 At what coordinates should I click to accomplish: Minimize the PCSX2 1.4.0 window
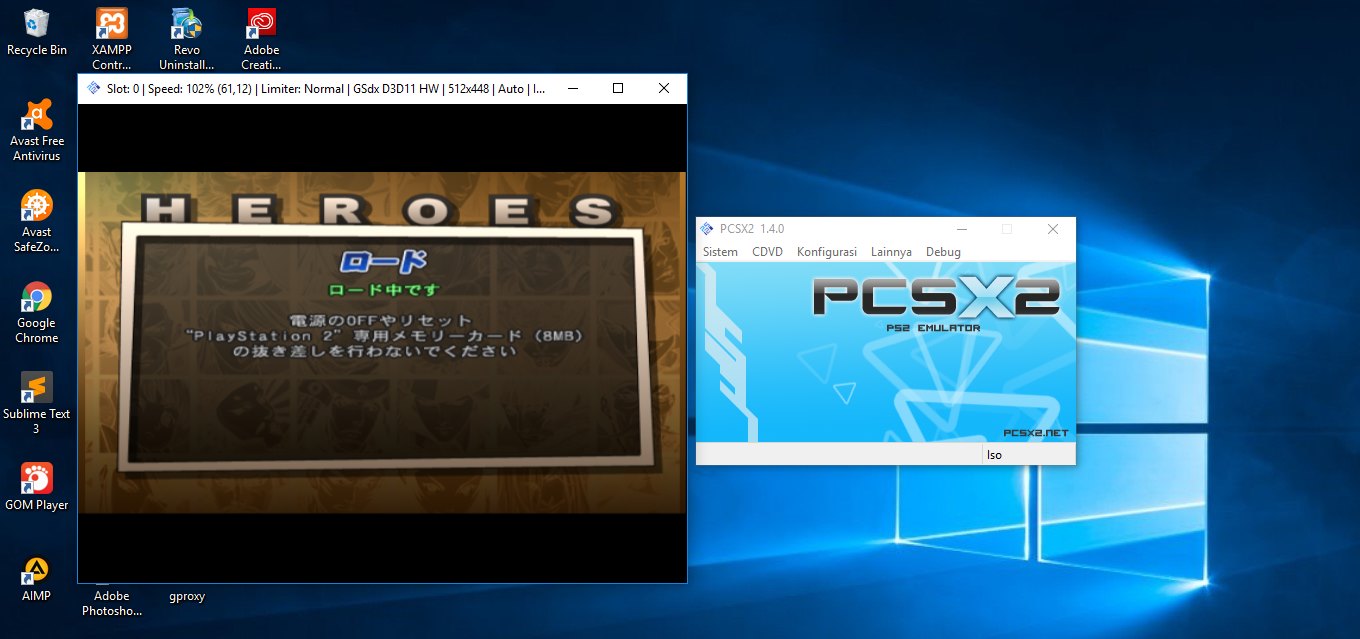961,229
